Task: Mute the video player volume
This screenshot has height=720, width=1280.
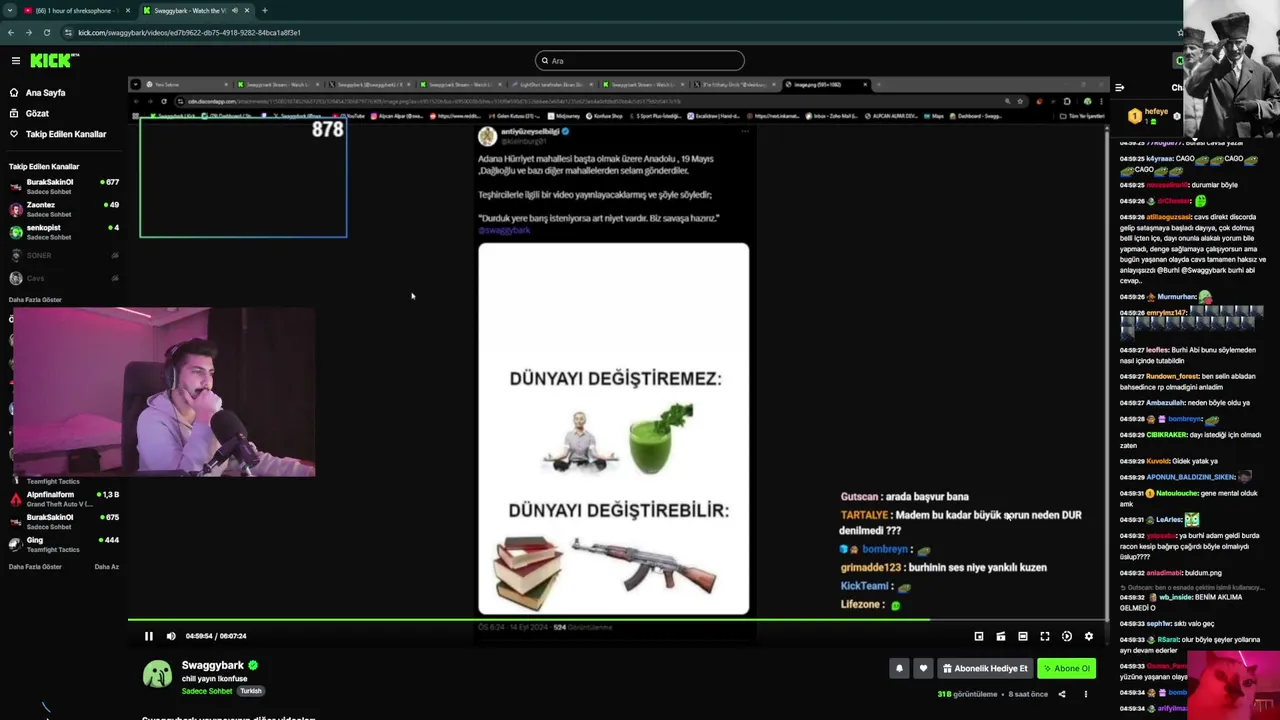Action: tap(171, 636)
